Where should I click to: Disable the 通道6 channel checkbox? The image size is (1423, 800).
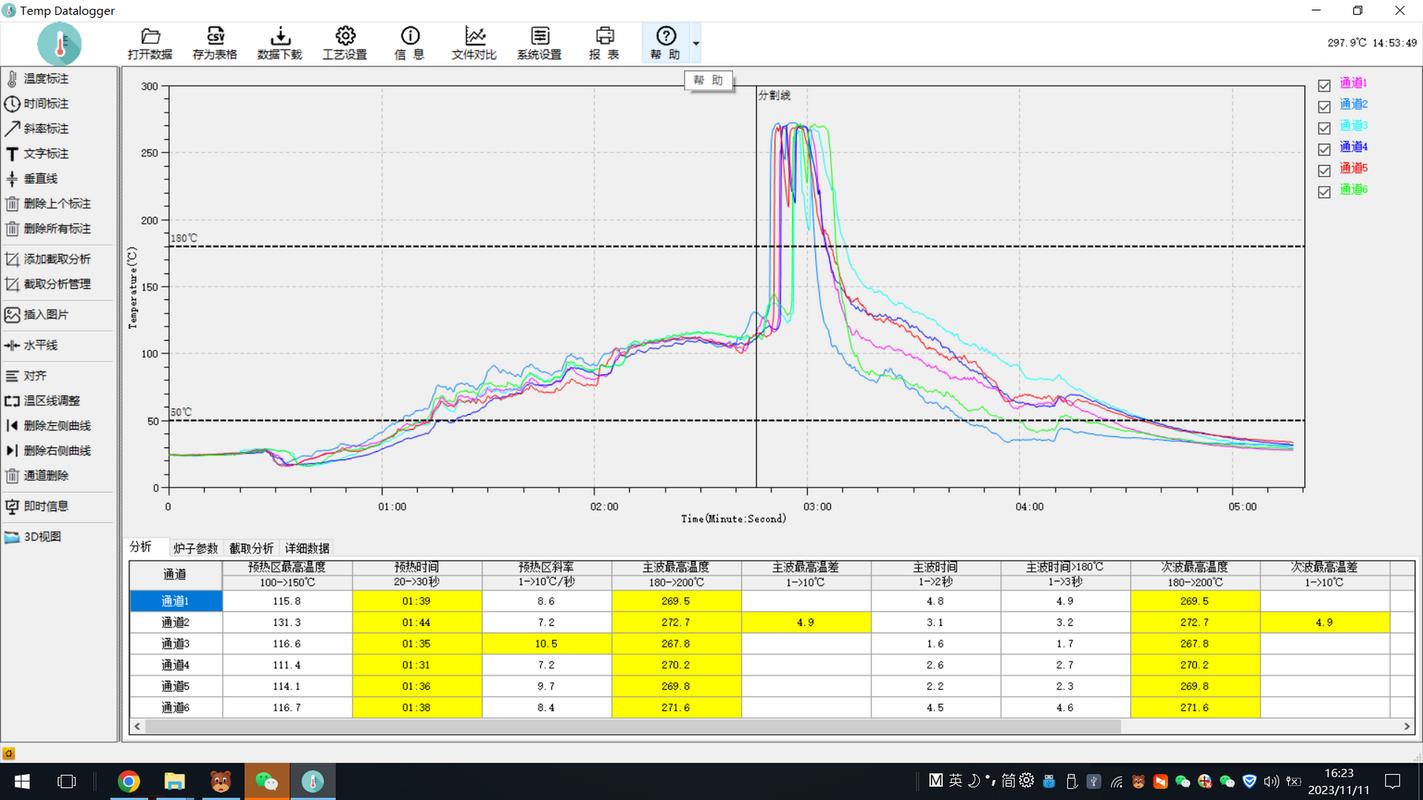(1324, 192)
